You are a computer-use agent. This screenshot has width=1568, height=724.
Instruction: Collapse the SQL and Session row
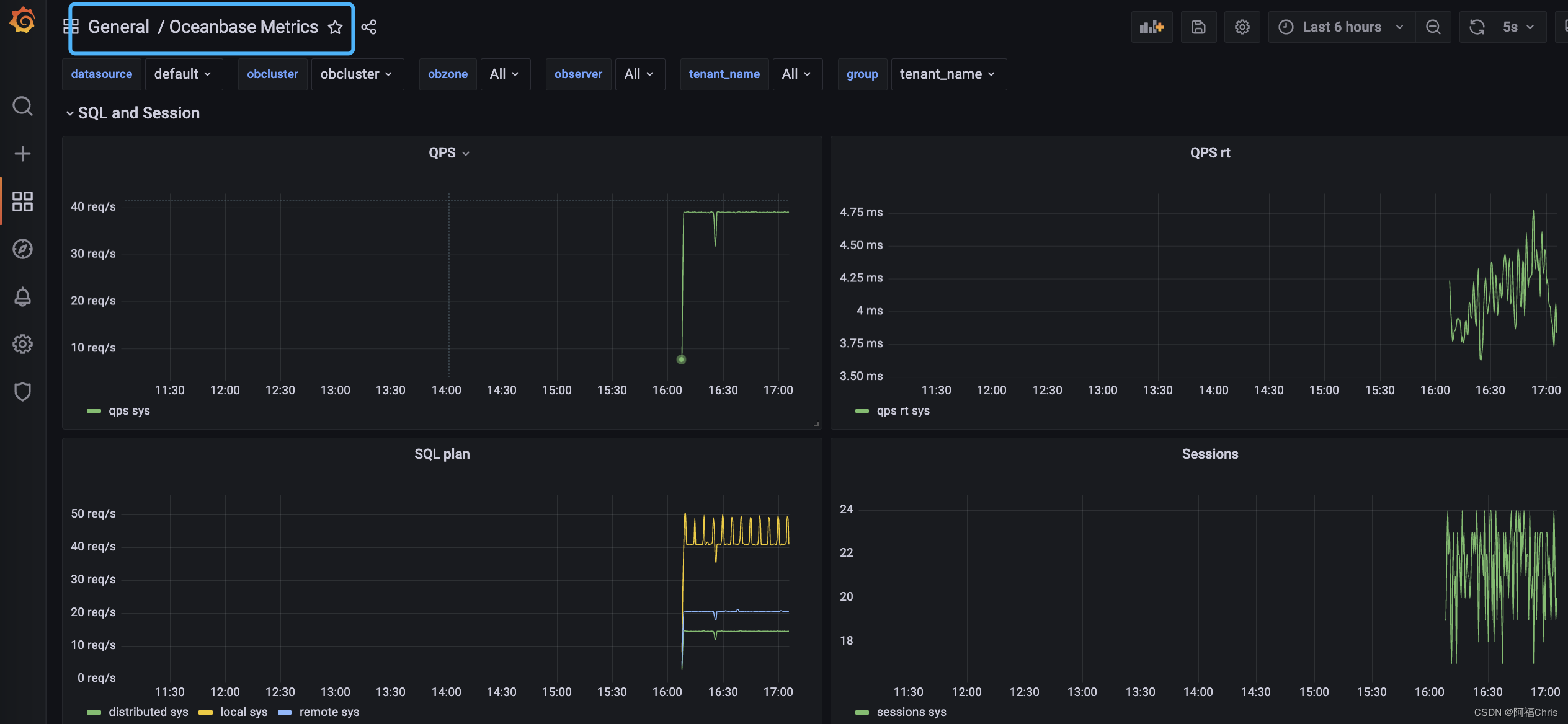point(133,113)
